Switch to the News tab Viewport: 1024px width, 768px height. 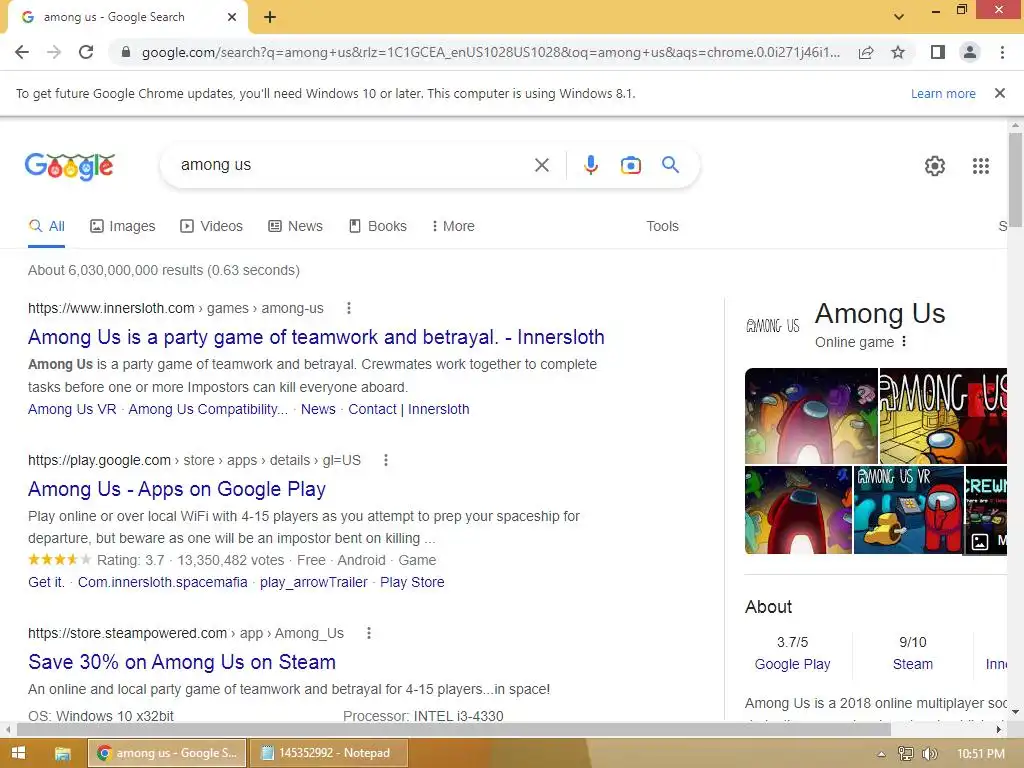click(295, 226)
